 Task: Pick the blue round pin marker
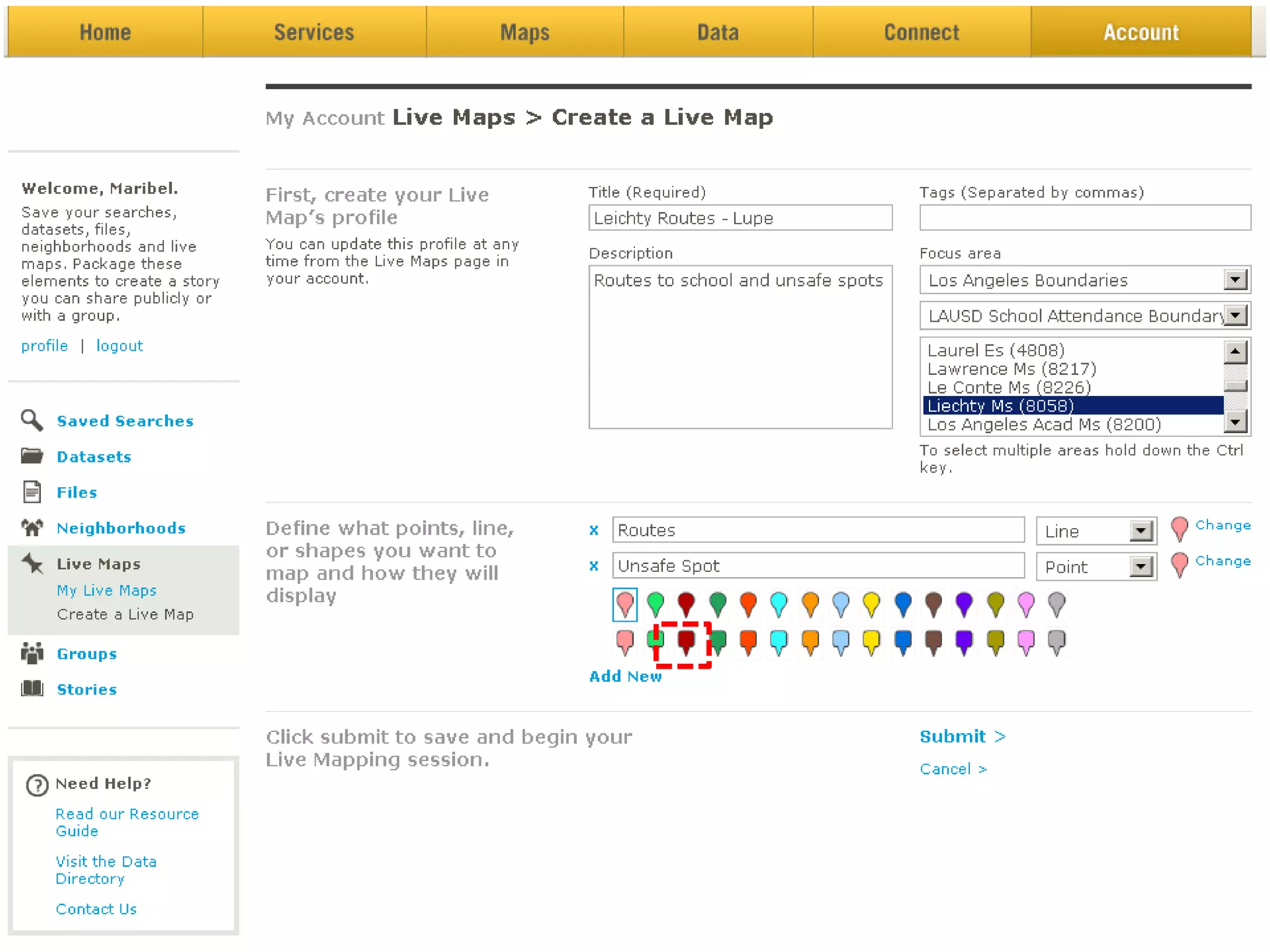(x=904, y=604)
